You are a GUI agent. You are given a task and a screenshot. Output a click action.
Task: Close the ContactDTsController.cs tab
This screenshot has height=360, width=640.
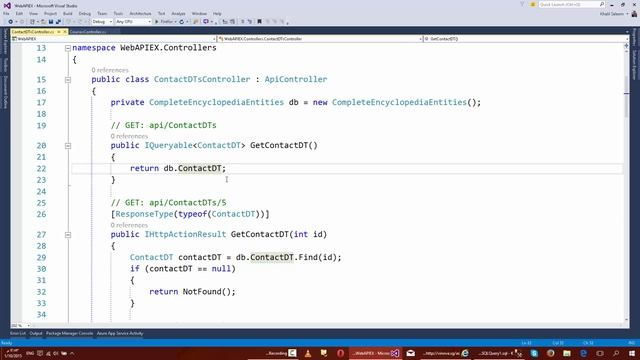click(x=64, y=31)
